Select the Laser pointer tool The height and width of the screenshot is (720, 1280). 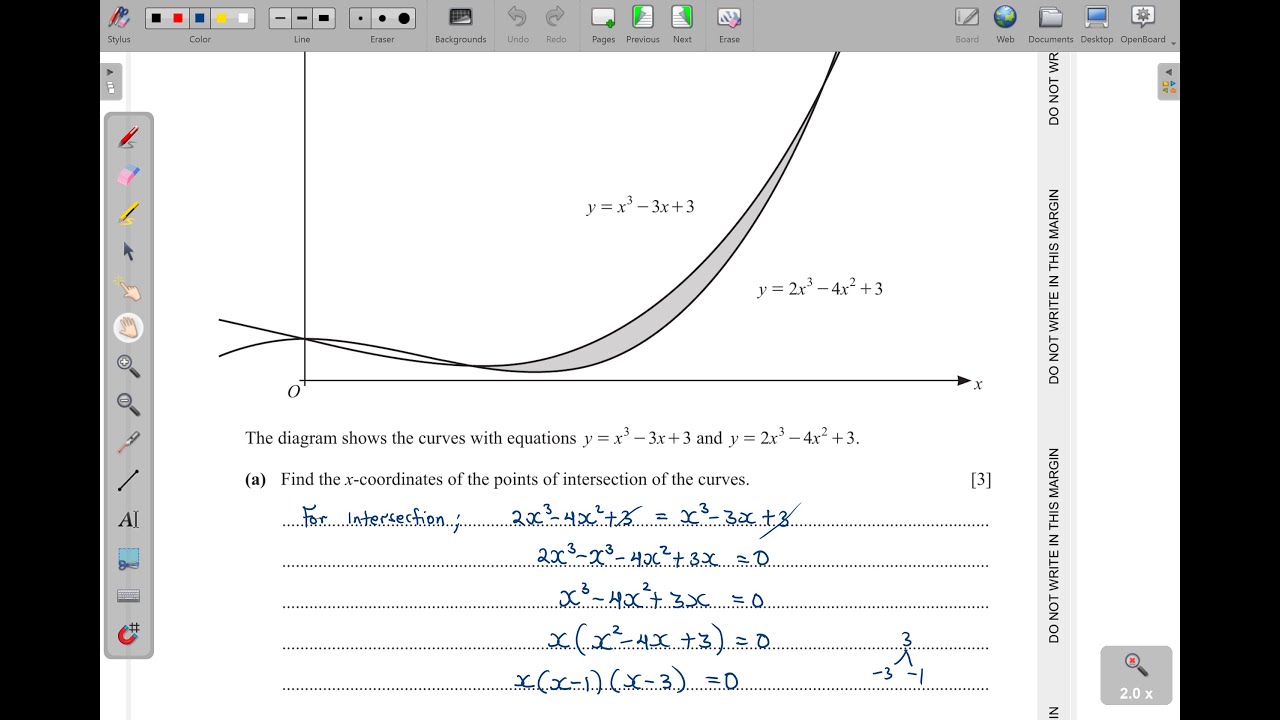point(129,442)
